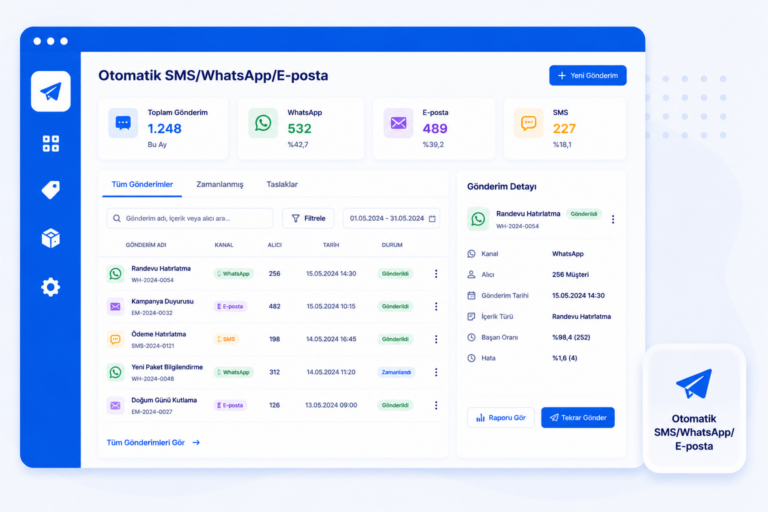Open the package box icon in sidebar
This screenshot has width=768, height=512.
50,238
